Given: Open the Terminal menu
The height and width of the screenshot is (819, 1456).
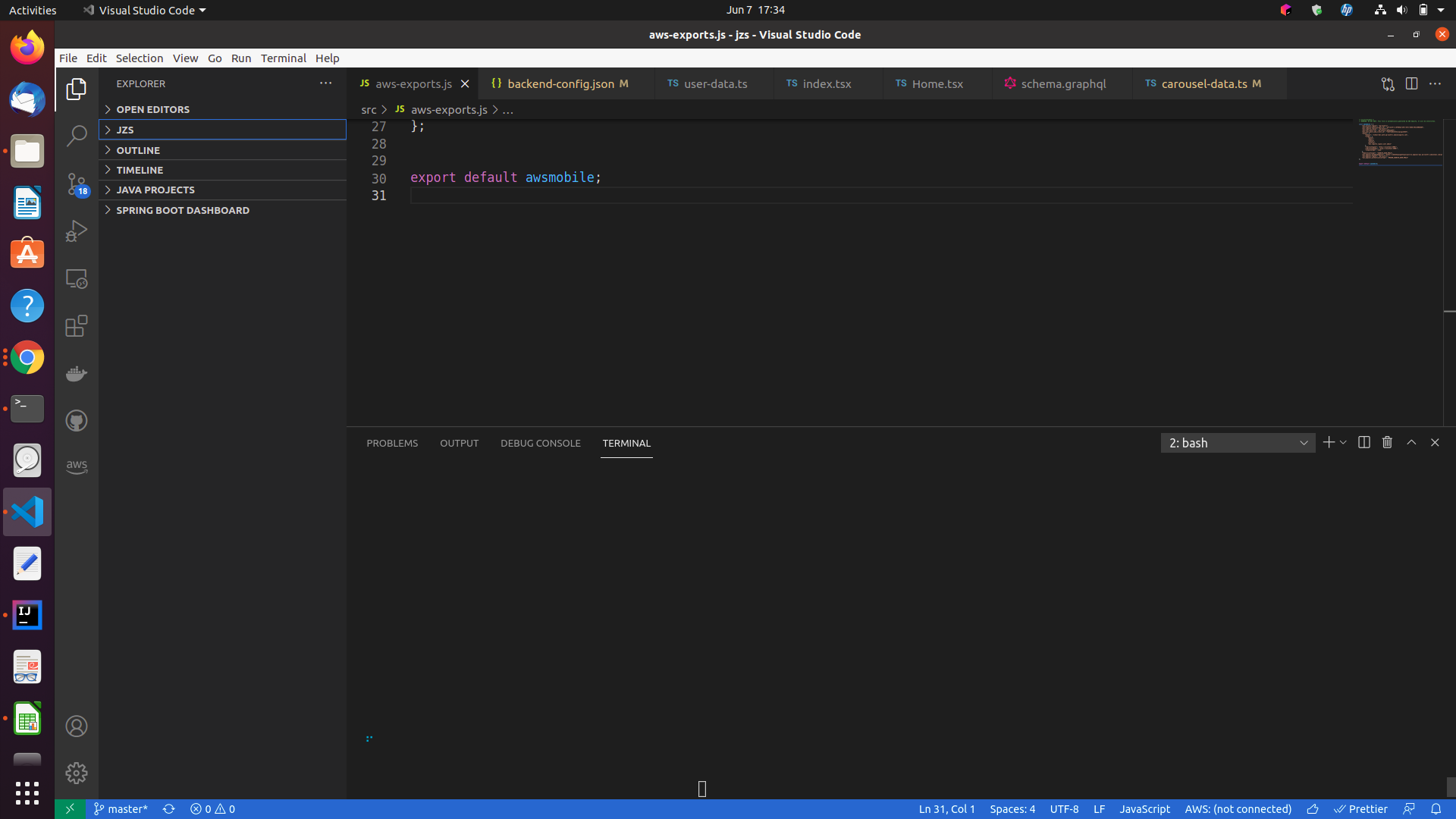Looking at the screenshot, I should pyautogui.click(x=284, y=58).
